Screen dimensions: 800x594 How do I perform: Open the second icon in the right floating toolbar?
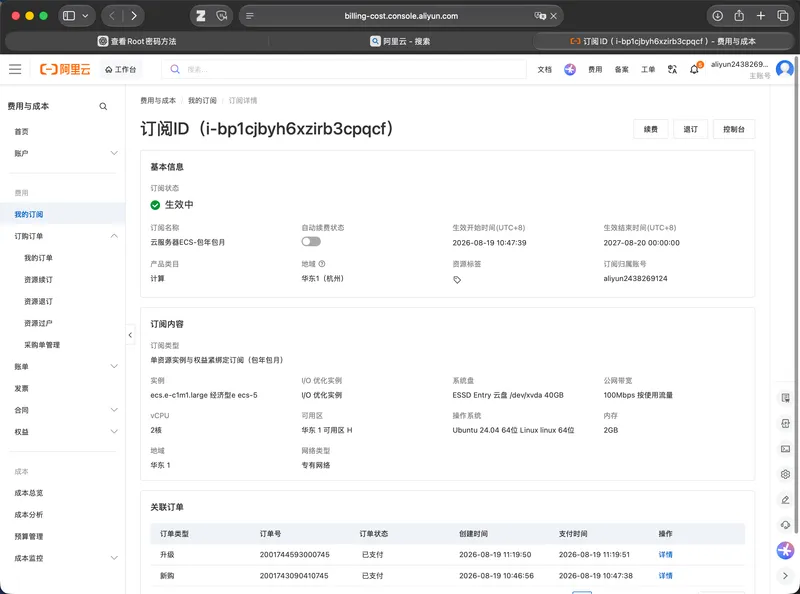tap(785, 423)
